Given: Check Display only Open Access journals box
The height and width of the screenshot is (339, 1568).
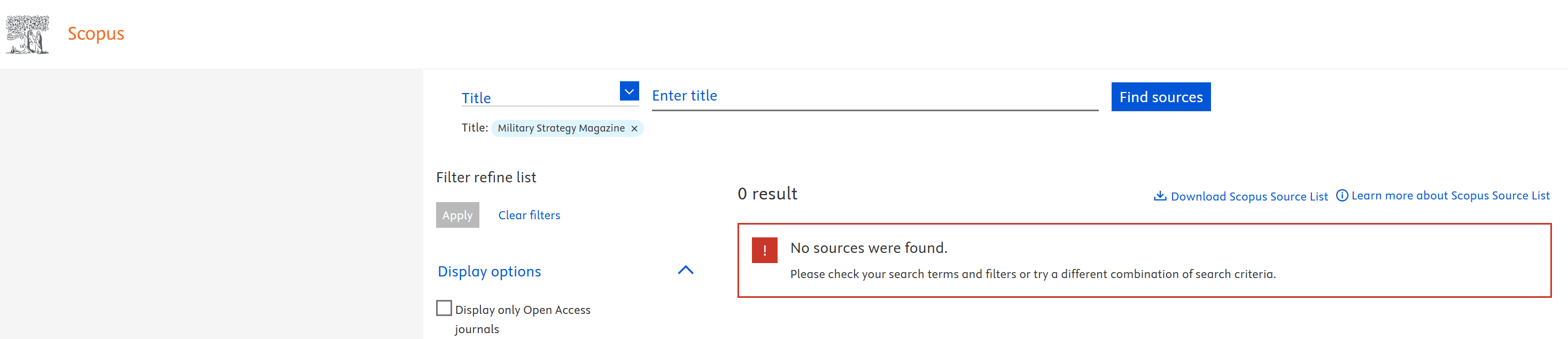Looking at the screenshot, I should click(444, 308).
